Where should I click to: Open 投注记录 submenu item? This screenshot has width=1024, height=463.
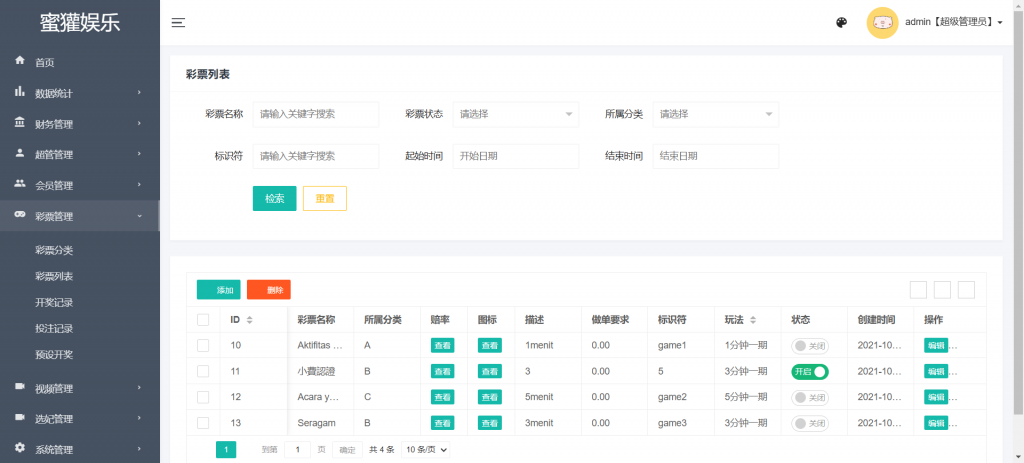tap(54, 328)
